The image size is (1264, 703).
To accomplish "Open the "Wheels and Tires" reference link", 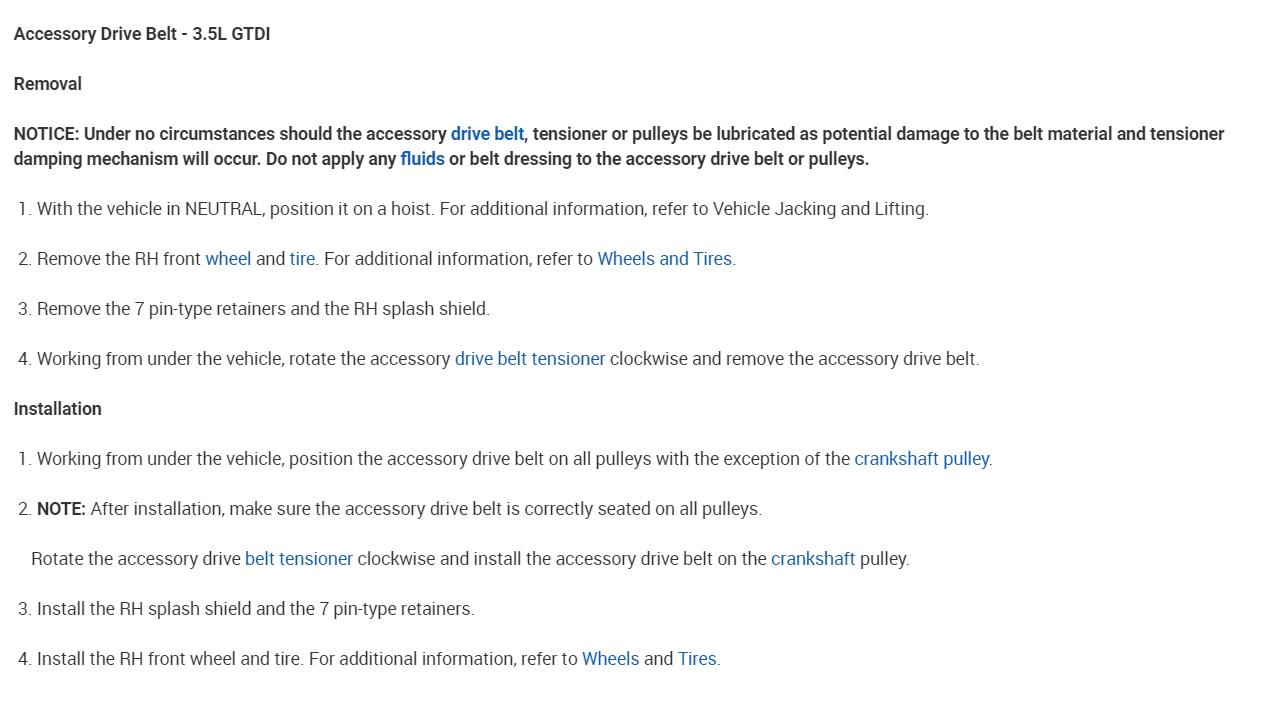I will pos(664,259).
